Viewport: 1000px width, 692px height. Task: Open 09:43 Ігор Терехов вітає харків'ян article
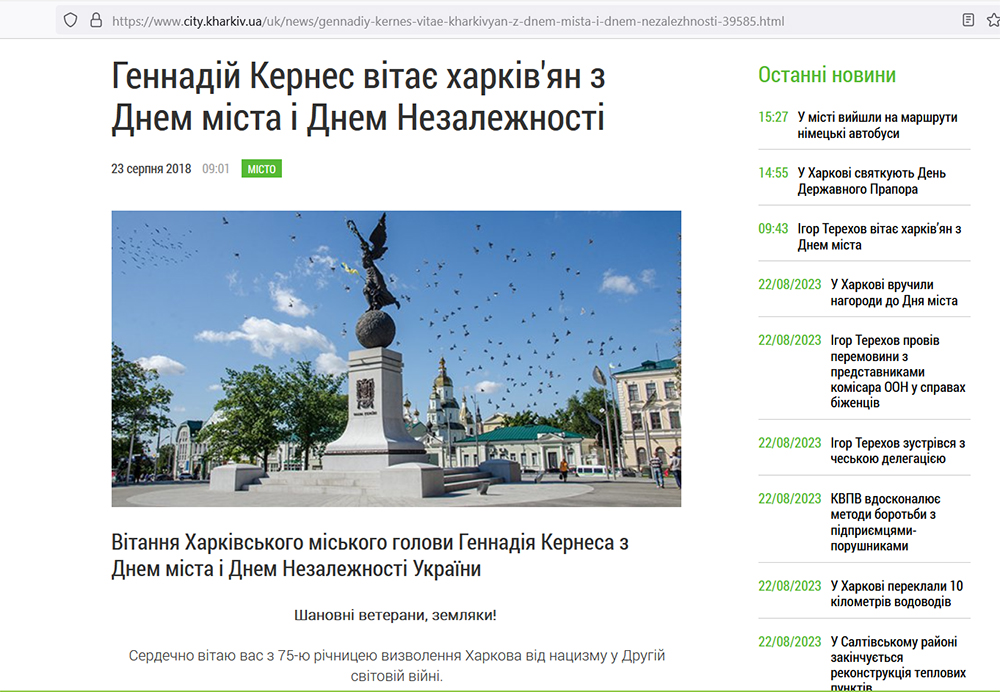click(x=879, y=237)
